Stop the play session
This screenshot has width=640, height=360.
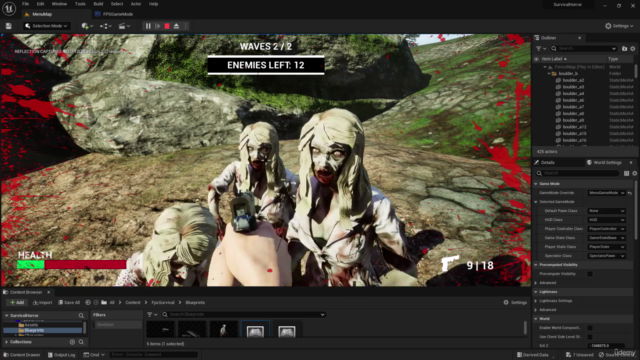[167, 26]
